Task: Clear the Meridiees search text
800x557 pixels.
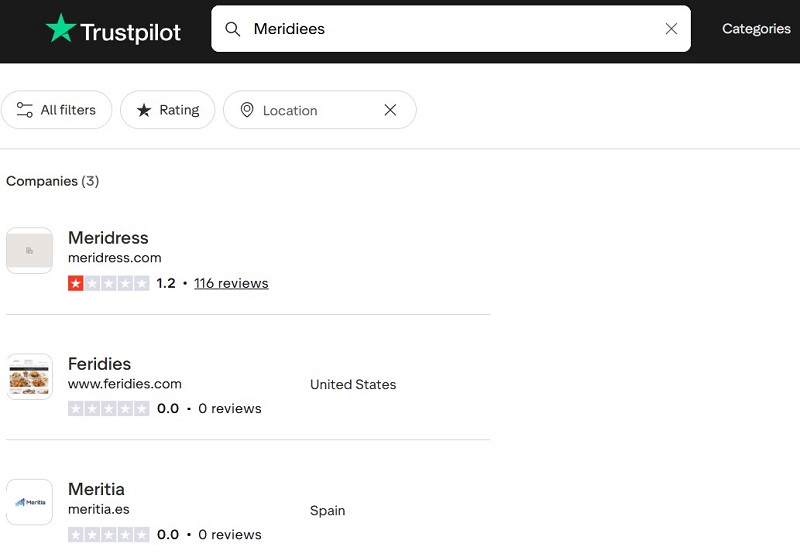Action: point(671,29)
